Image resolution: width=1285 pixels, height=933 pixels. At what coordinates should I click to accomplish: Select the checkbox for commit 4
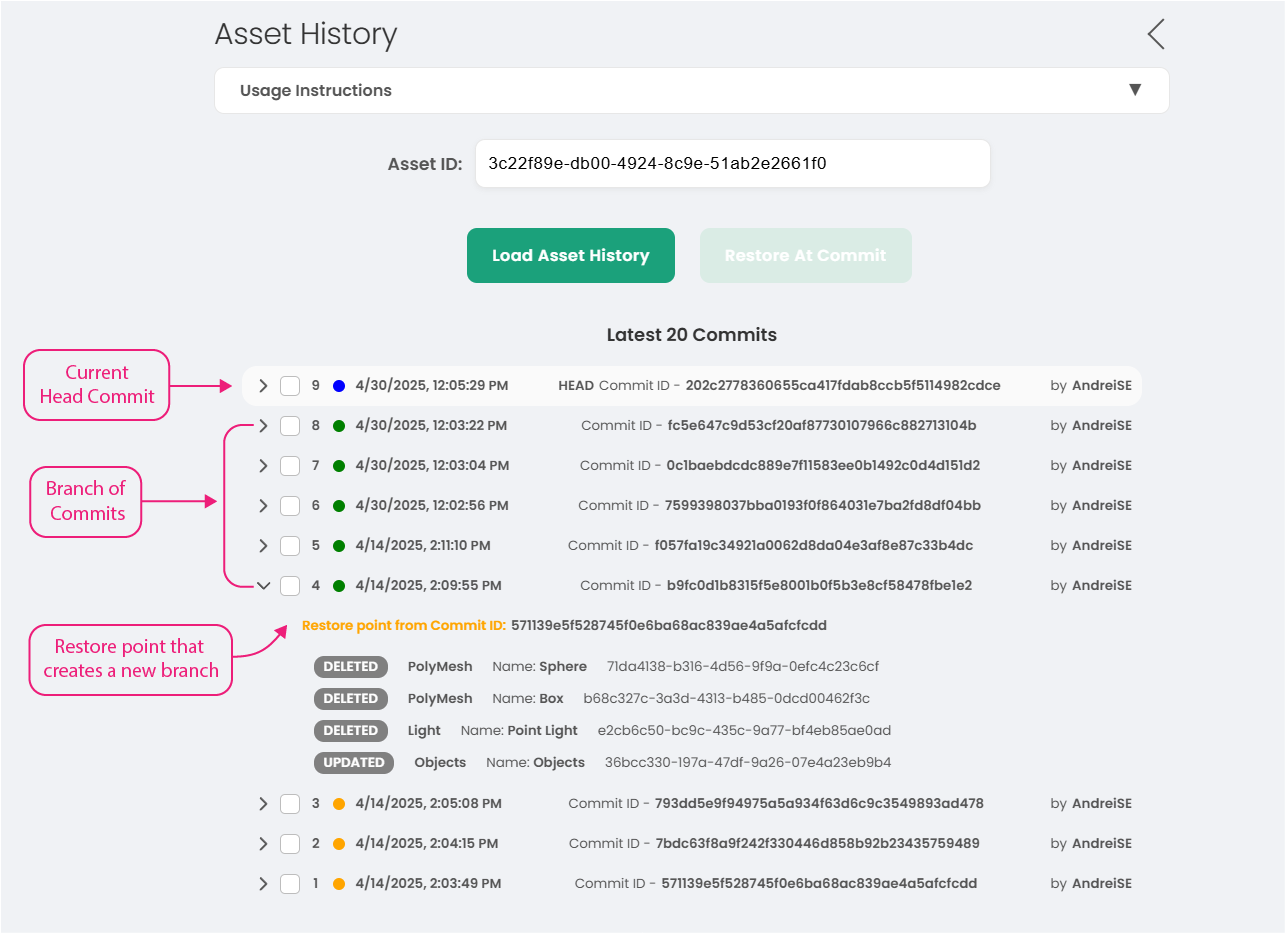[x=290, y=586]
